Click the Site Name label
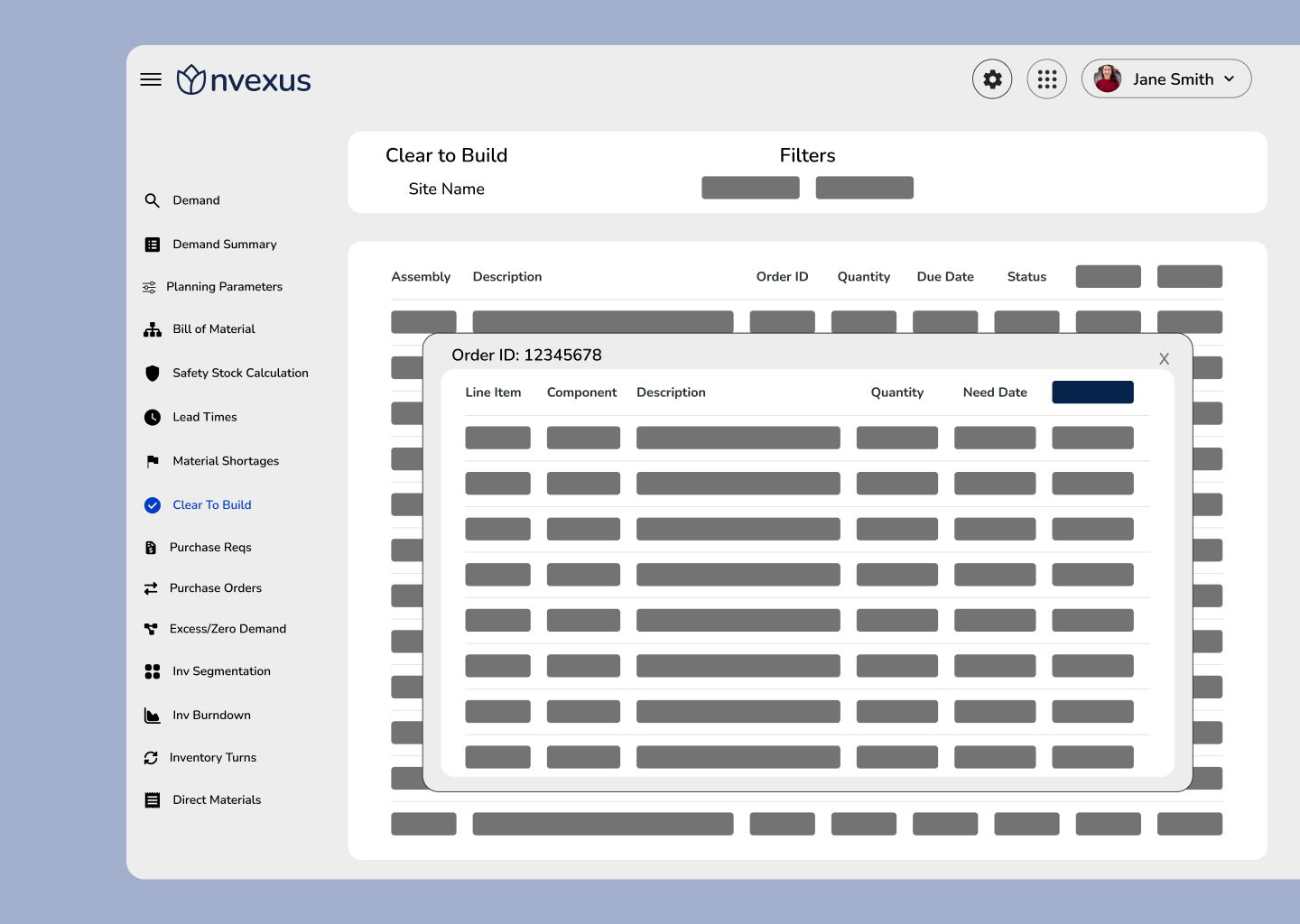This screenshot has width=1300, height=924. pos(446,189)
